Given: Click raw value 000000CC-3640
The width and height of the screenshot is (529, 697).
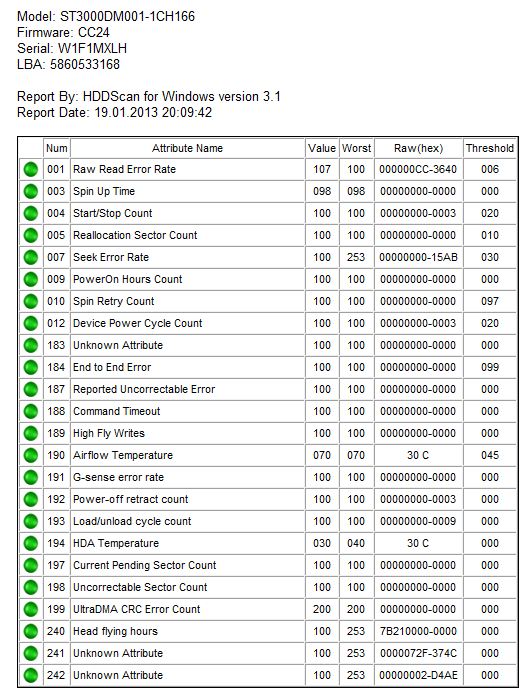Looking at the screenshot, I should 418,169.
